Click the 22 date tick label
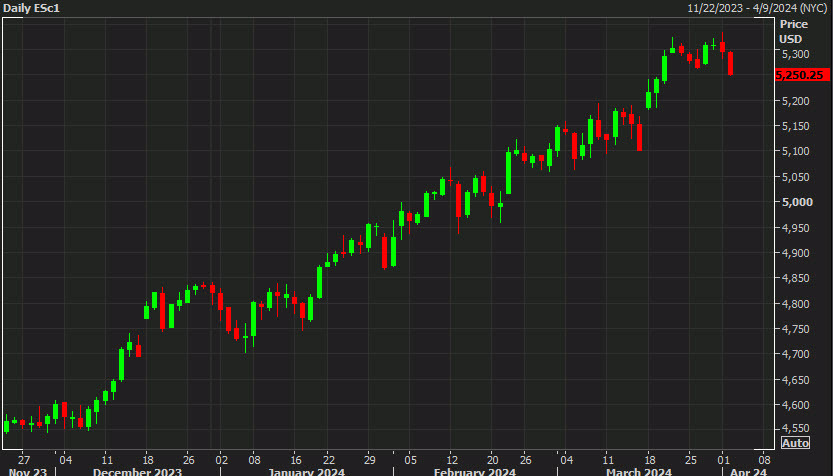The image size is (833, 476). click(329, 460)
